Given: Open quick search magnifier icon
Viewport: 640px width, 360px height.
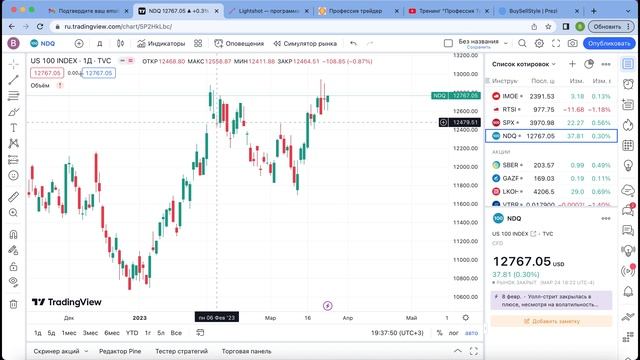Looking at the screenshot, I should tap(522, 43).
